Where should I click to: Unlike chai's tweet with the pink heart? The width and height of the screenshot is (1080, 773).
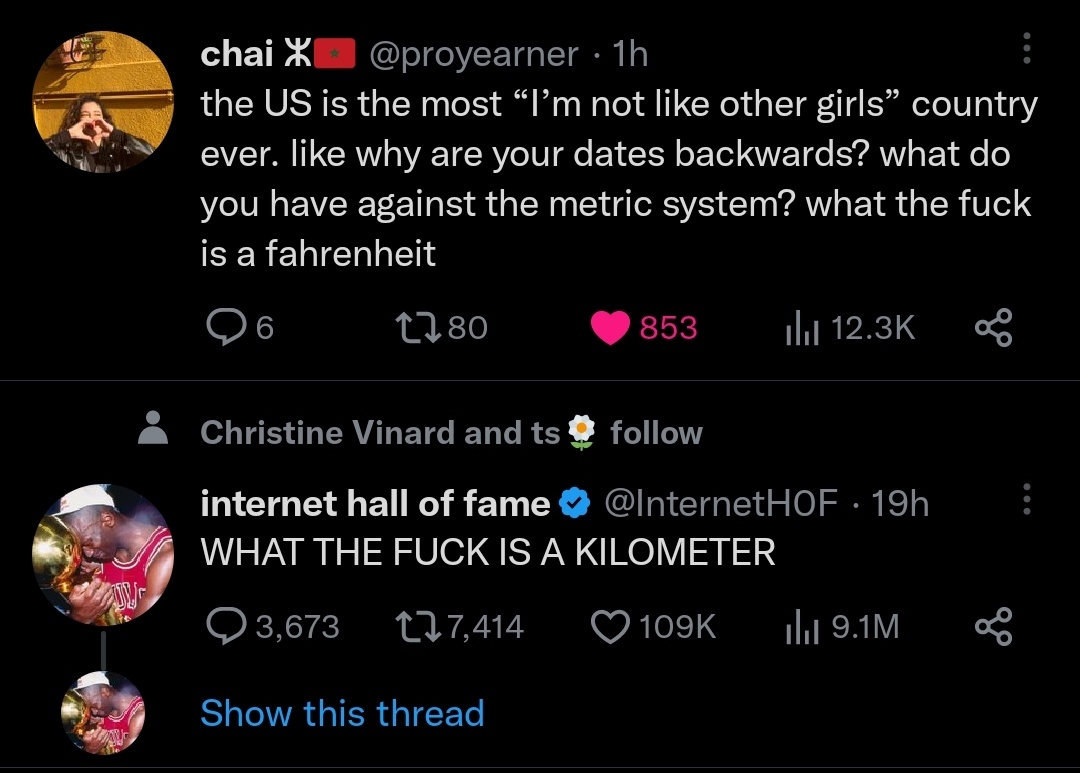pos(610,327)
